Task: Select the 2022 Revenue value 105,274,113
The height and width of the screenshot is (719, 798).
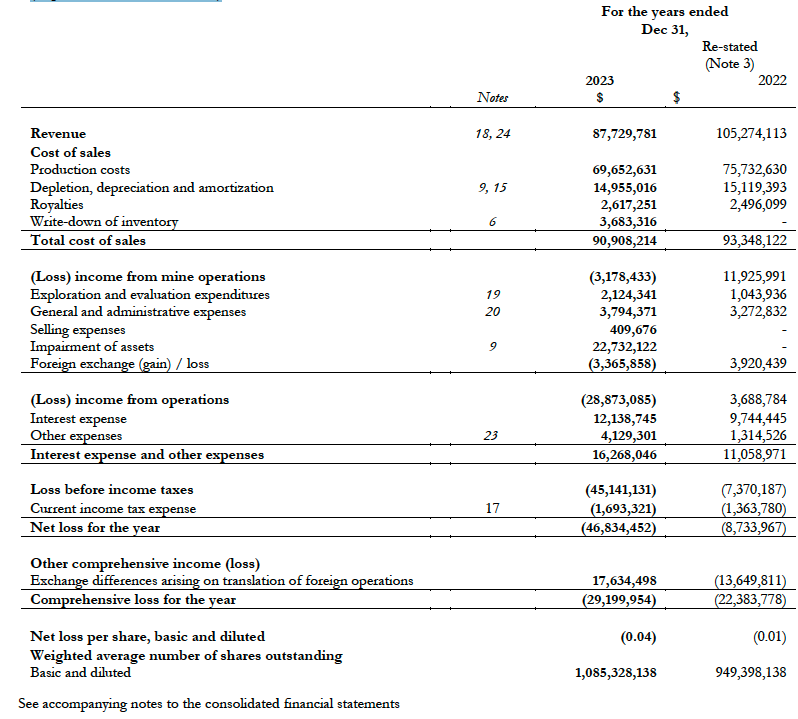Action: pos(744,133)
